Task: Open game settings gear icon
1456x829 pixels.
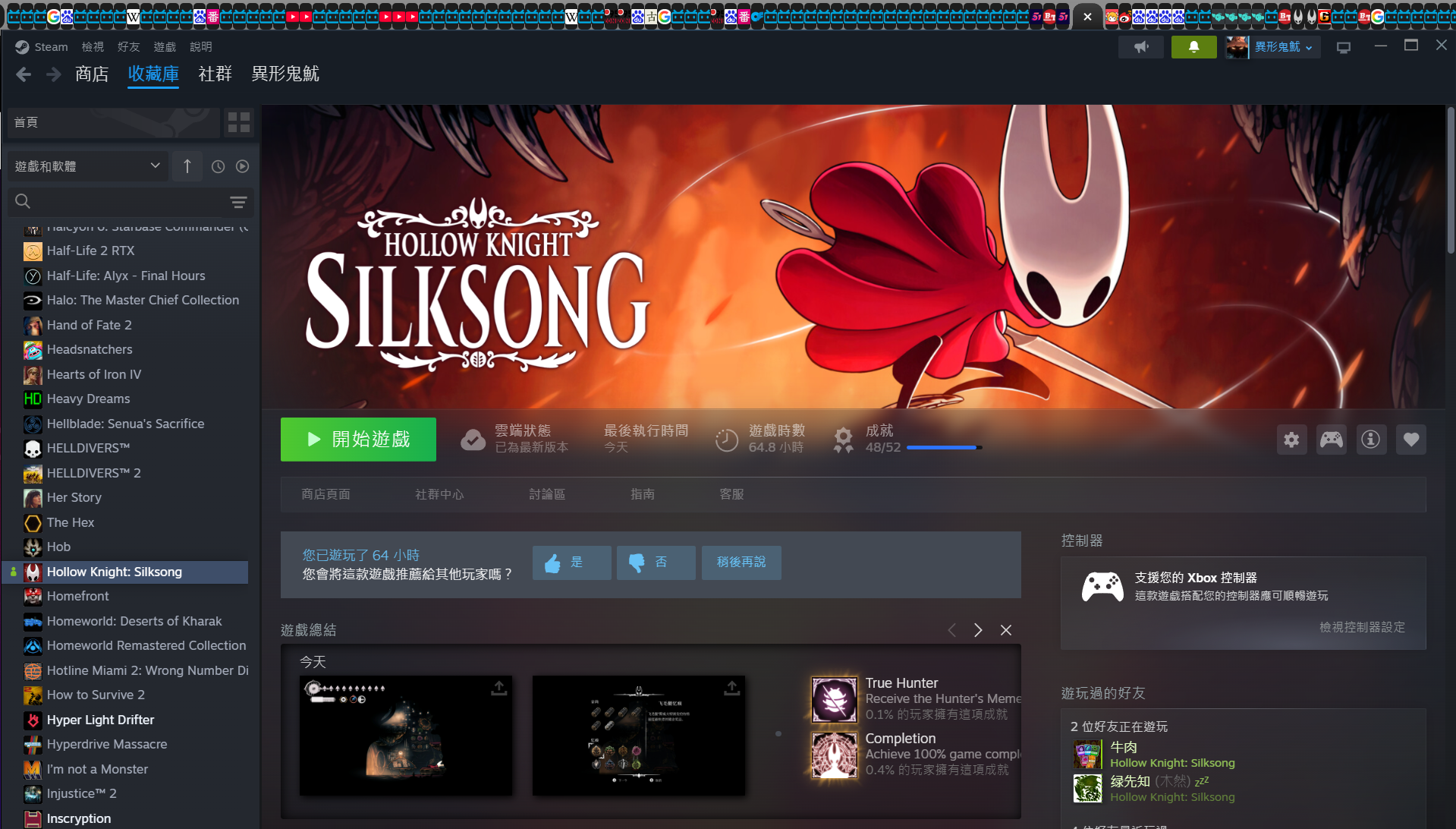Action: point(1291,440)
